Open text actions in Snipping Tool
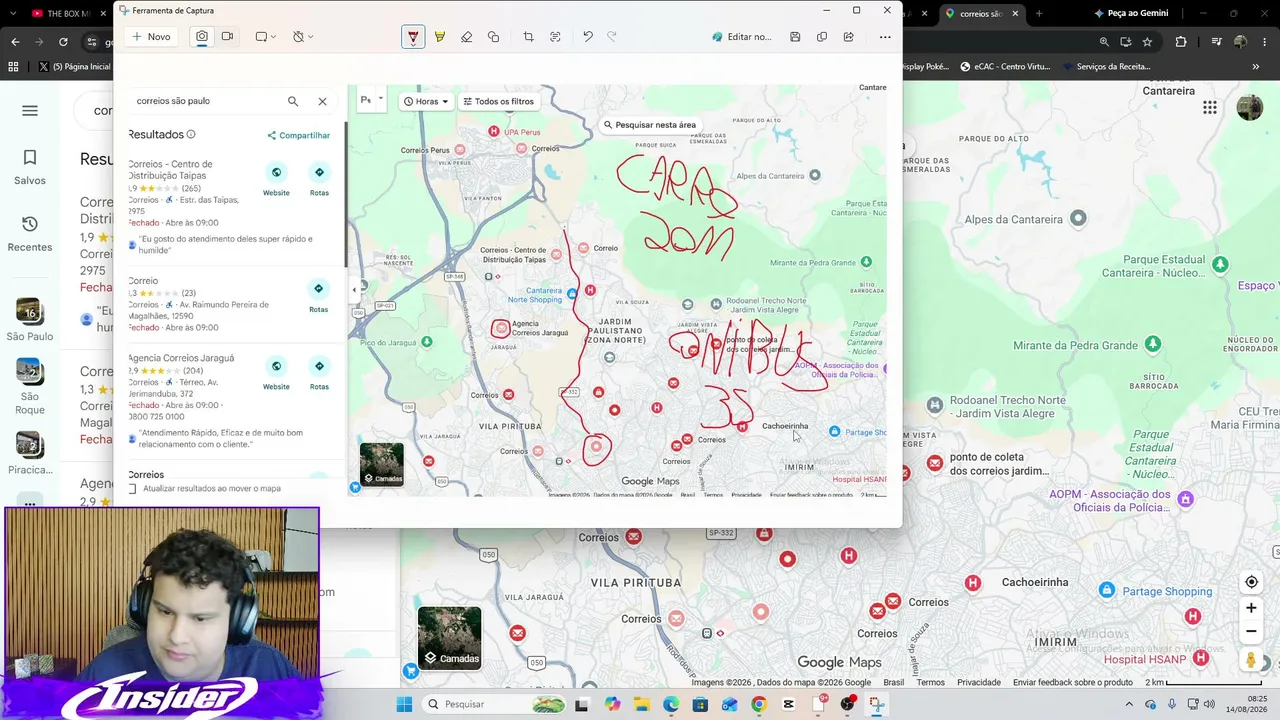 tap(555, 37)
